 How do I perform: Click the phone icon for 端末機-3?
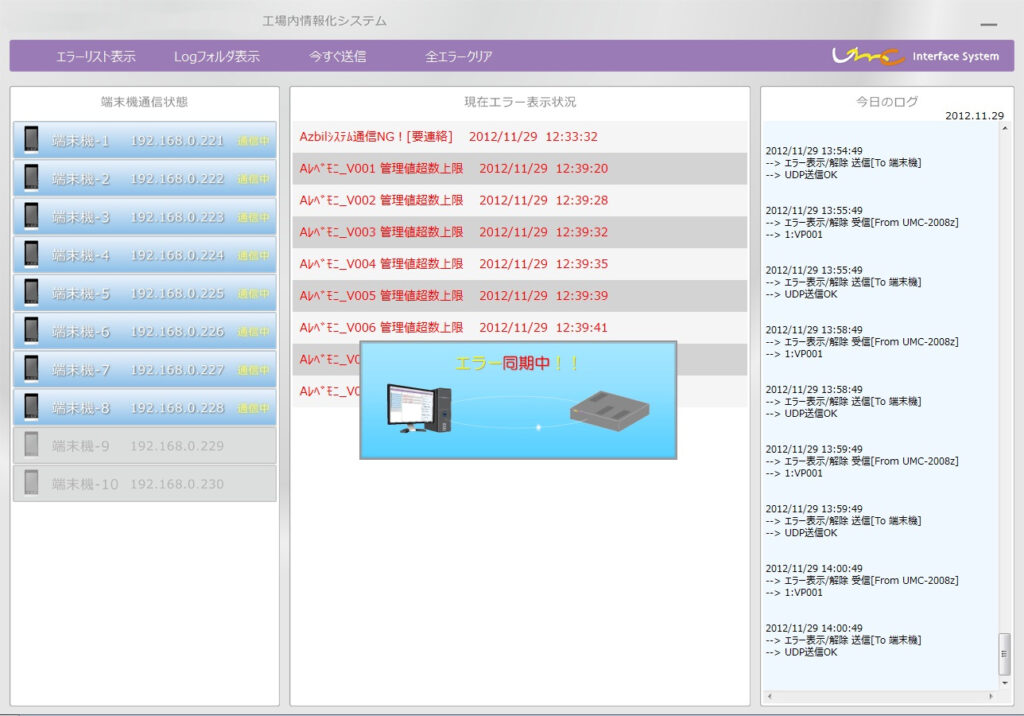32,216
